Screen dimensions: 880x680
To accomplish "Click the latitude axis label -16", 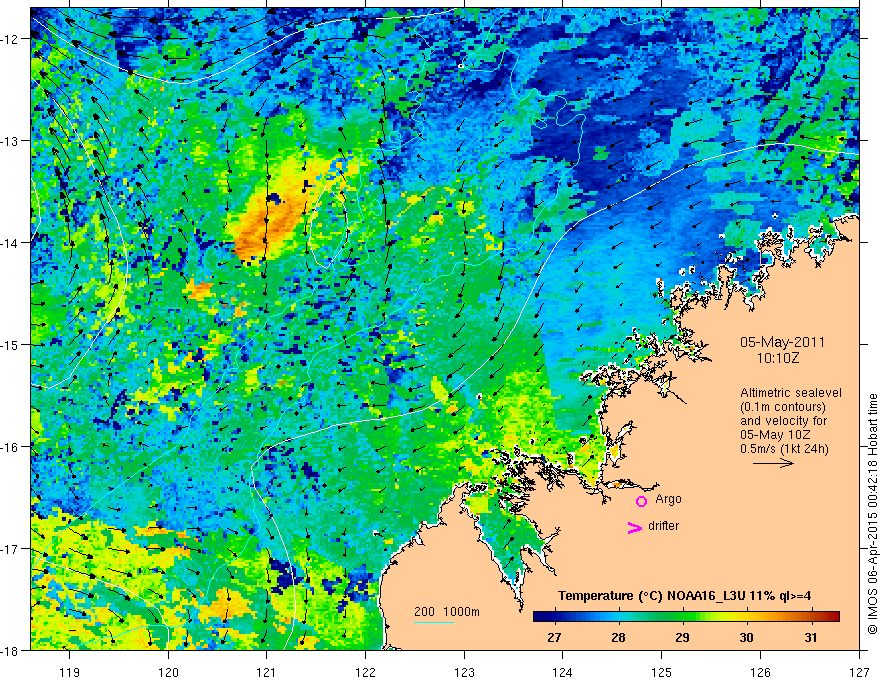I will (x=10, y=447).
